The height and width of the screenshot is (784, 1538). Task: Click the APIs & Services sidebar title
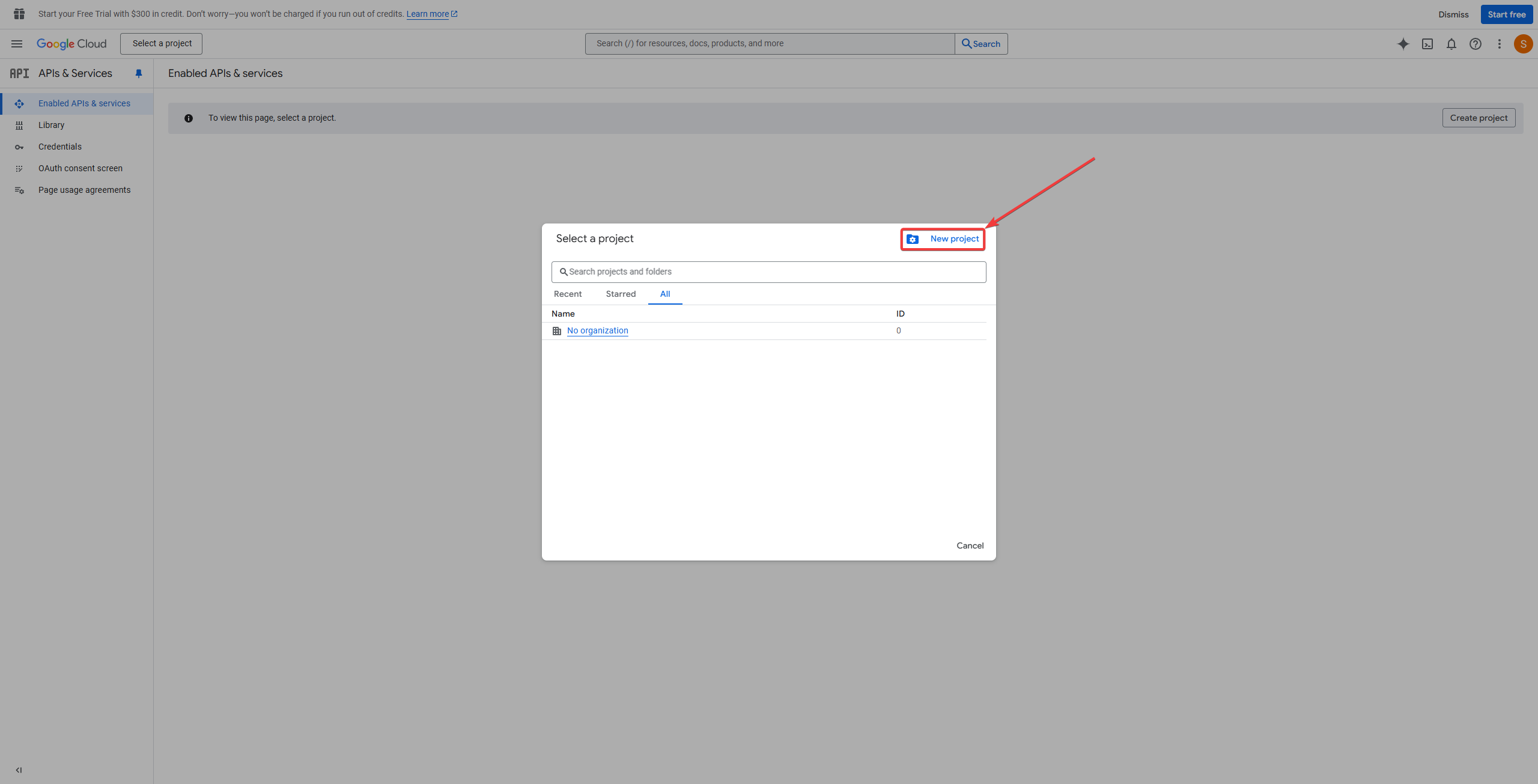point(75,73)
